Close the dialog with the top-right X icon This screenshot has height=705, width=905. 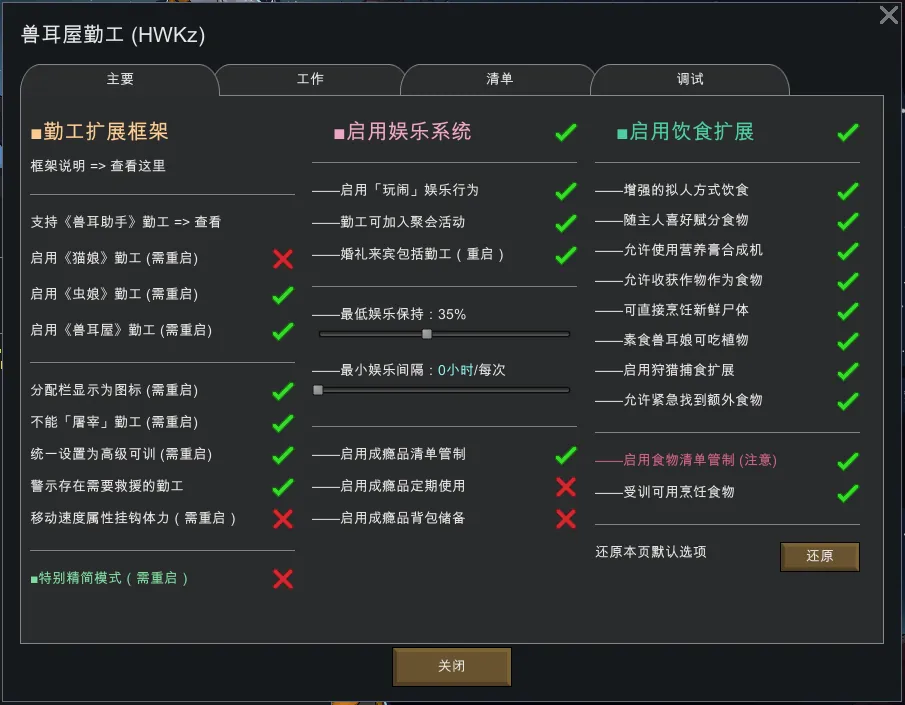[888, 15]
